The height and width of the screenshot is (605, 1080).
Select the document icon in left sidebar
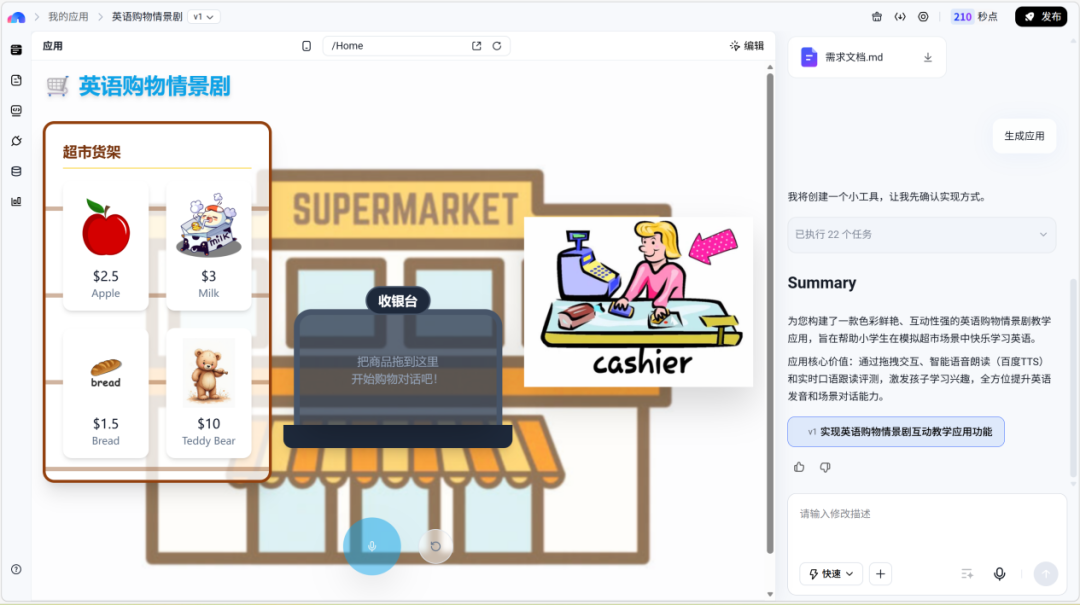pyautogui.click(x=14, y=80)
